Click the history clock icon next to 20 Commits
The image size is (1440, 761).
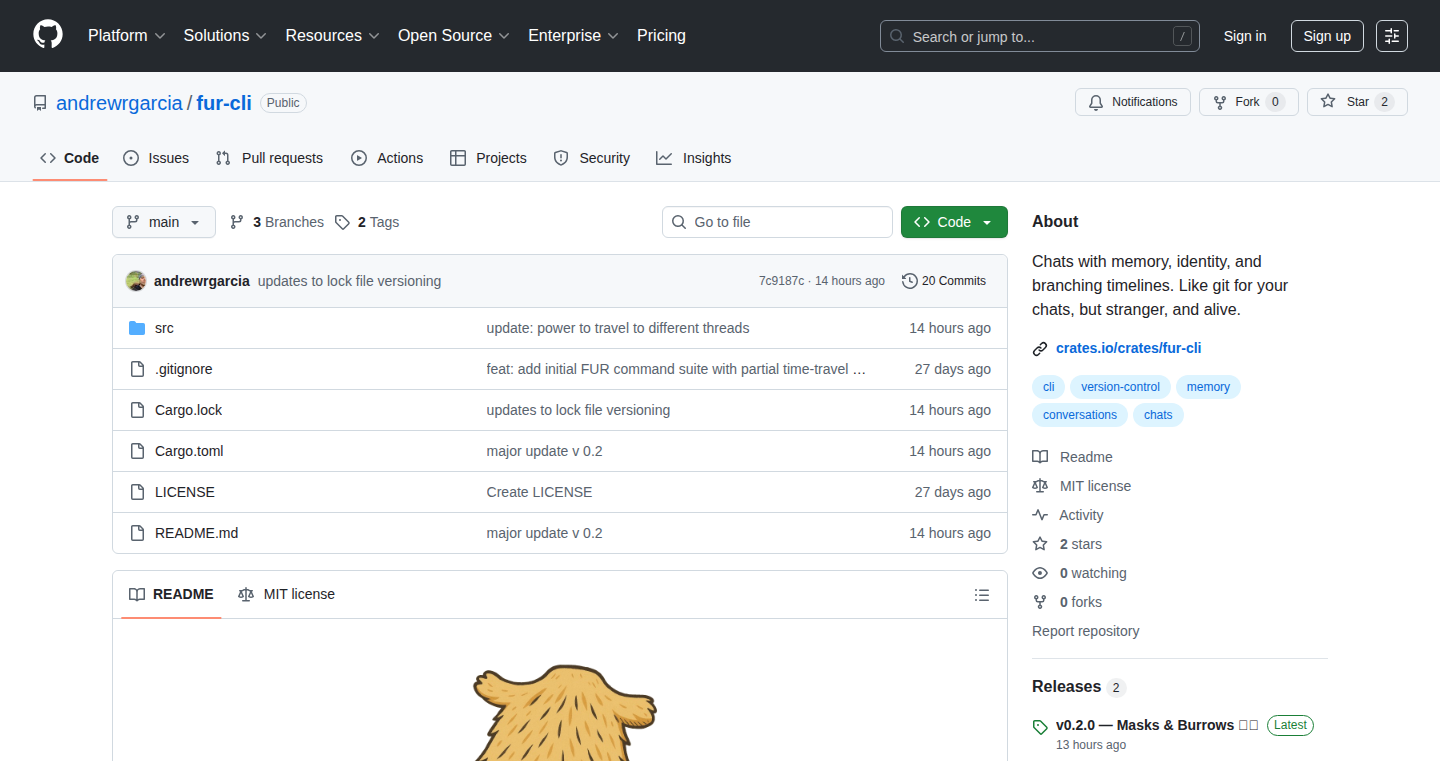(x=909, y=281)
